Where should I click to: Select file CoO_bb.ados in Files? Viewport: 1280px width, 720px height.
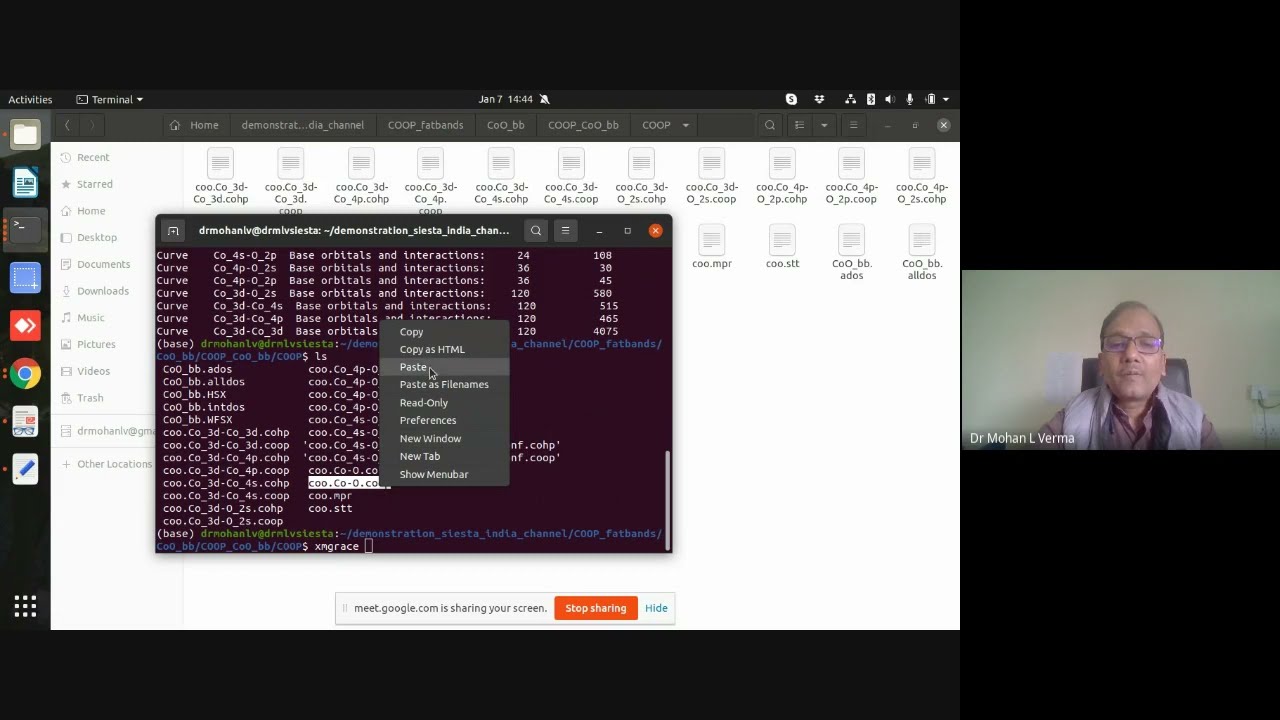(852, 253)
